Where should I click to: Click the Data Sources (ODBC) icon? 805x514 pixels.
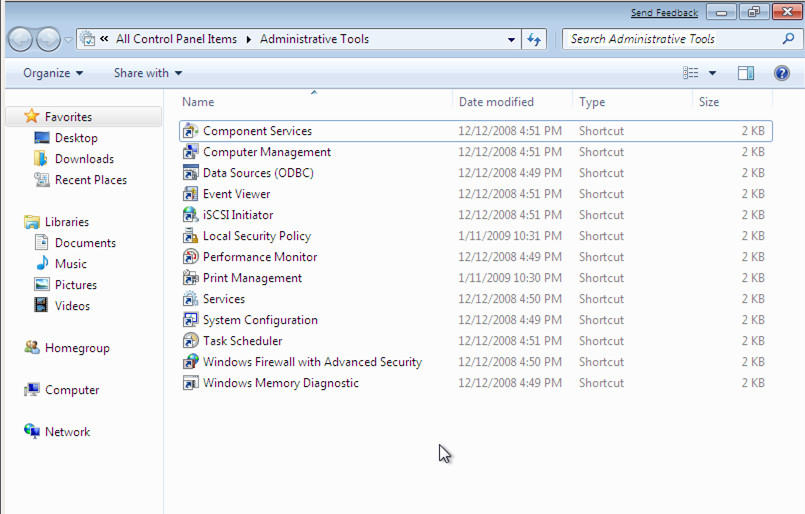click(190, 173)
